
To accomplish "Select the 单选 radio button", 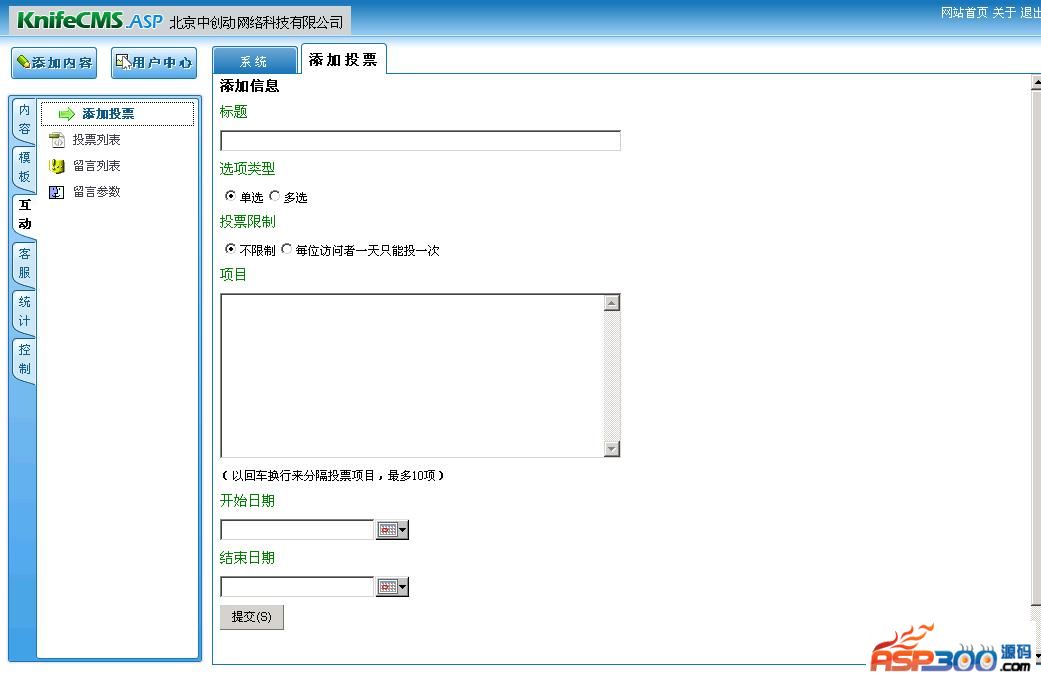I will (230, 195).
